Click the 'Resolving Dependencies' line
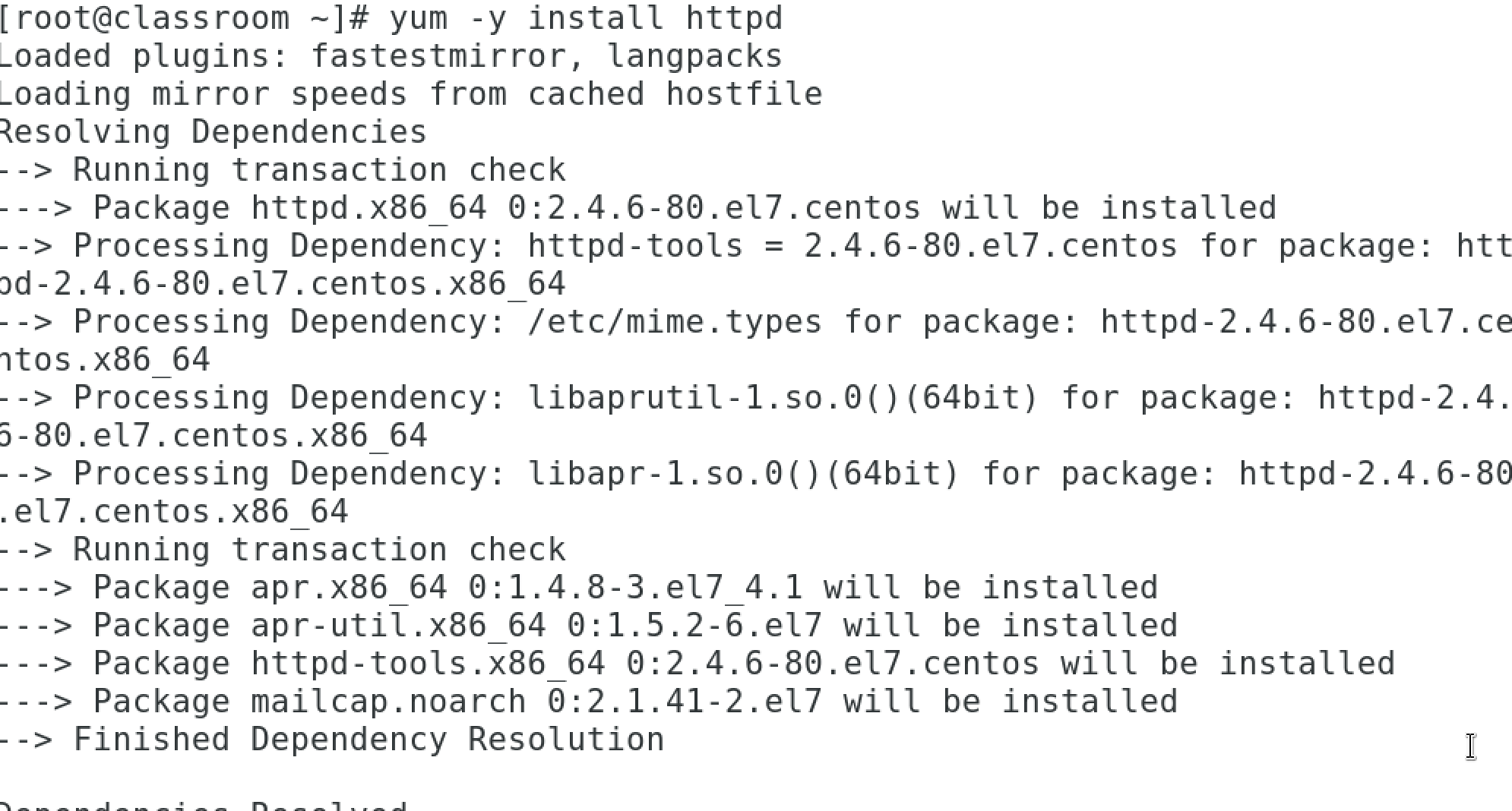 (x=214, y=133)
